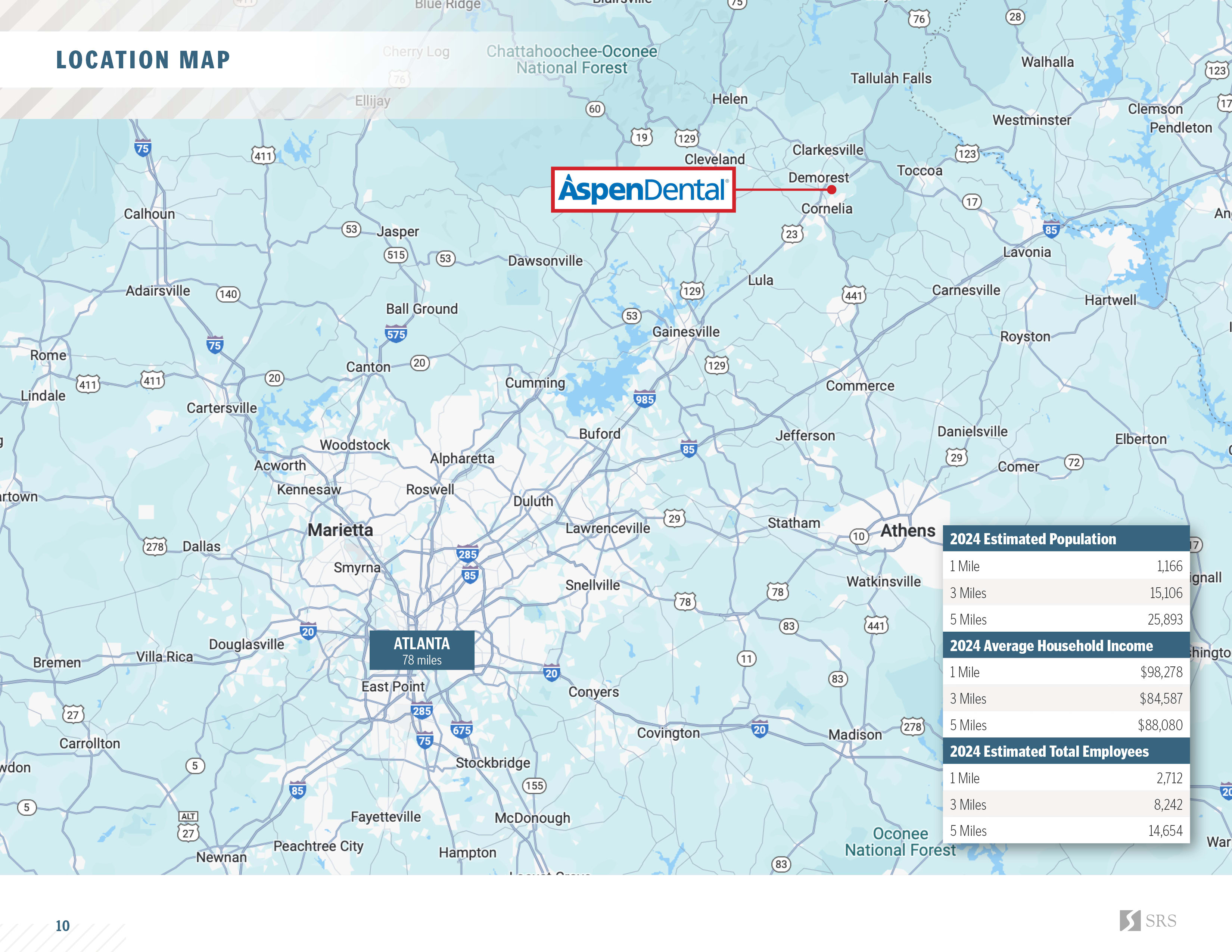Click the Commerce town label
Screen dimensions: 1232x952
860,386
